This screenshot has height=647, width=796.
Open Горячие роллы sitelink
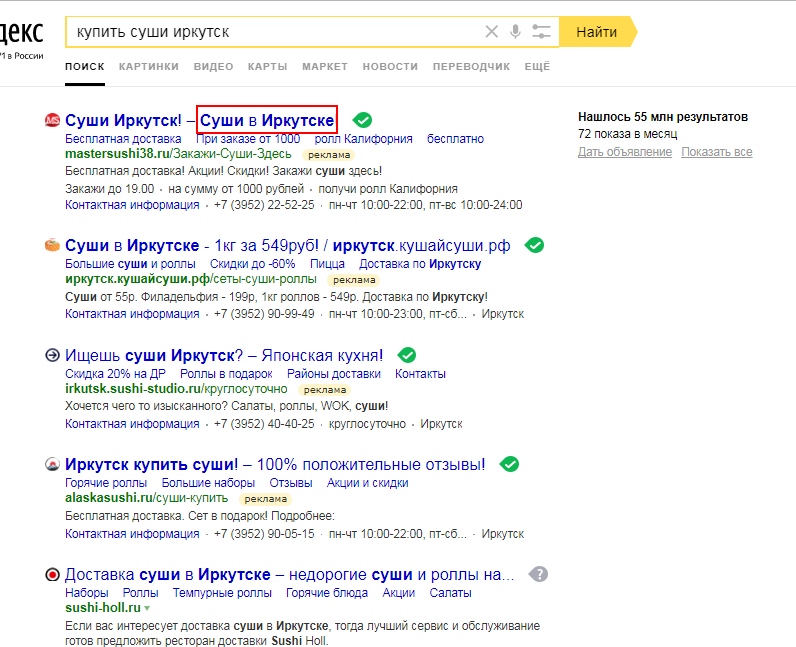(x=106, y=482)
